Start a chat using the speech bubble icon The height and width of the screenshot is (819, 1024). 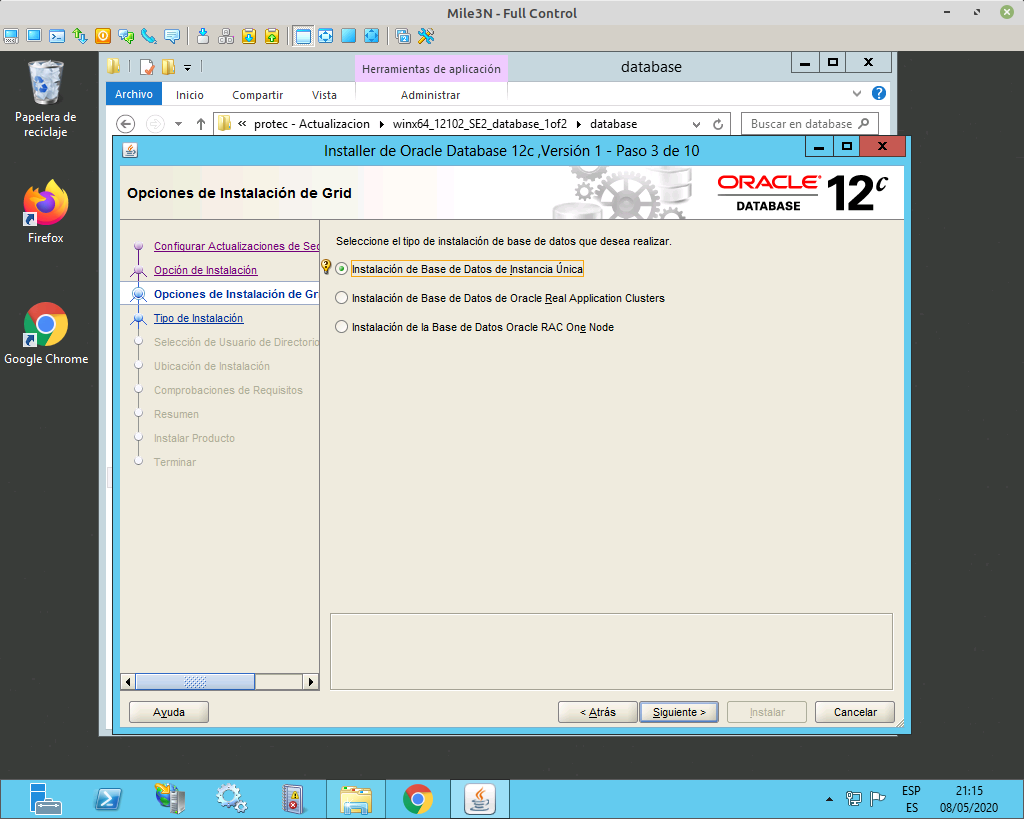[170, 36]
